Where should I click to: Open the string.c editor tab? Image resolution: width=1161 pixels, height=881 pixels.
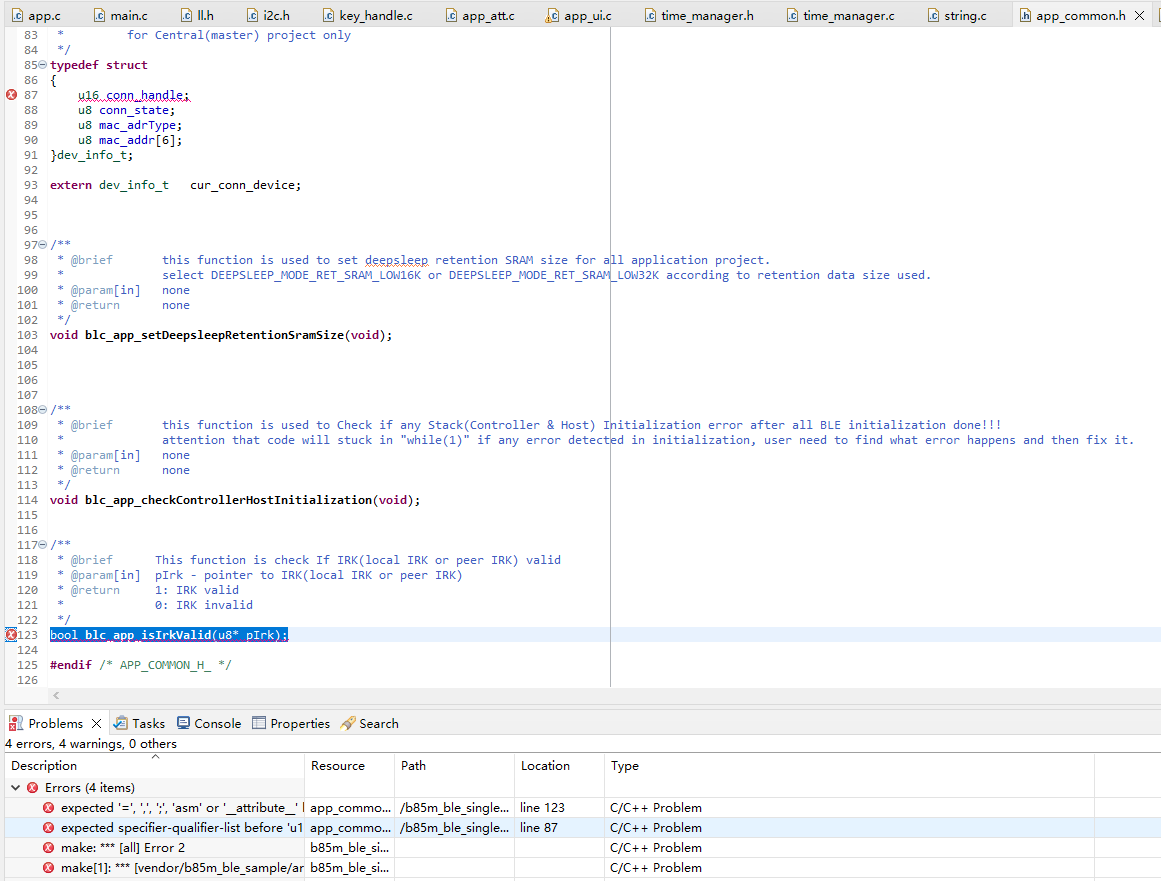point(957,15)
